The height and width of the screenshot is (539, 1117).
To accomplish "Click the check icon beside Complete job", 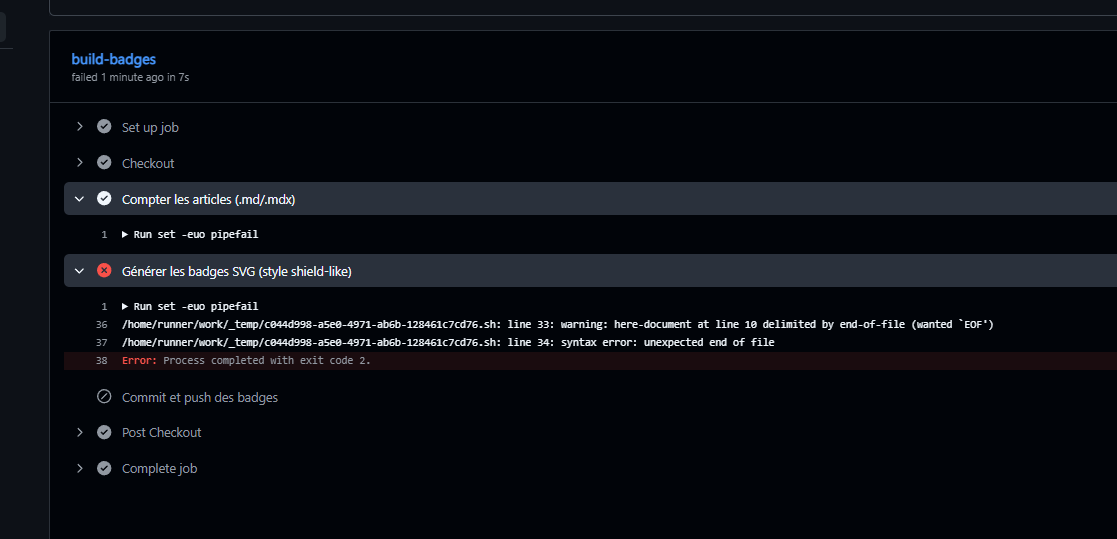I will [104, 469].
